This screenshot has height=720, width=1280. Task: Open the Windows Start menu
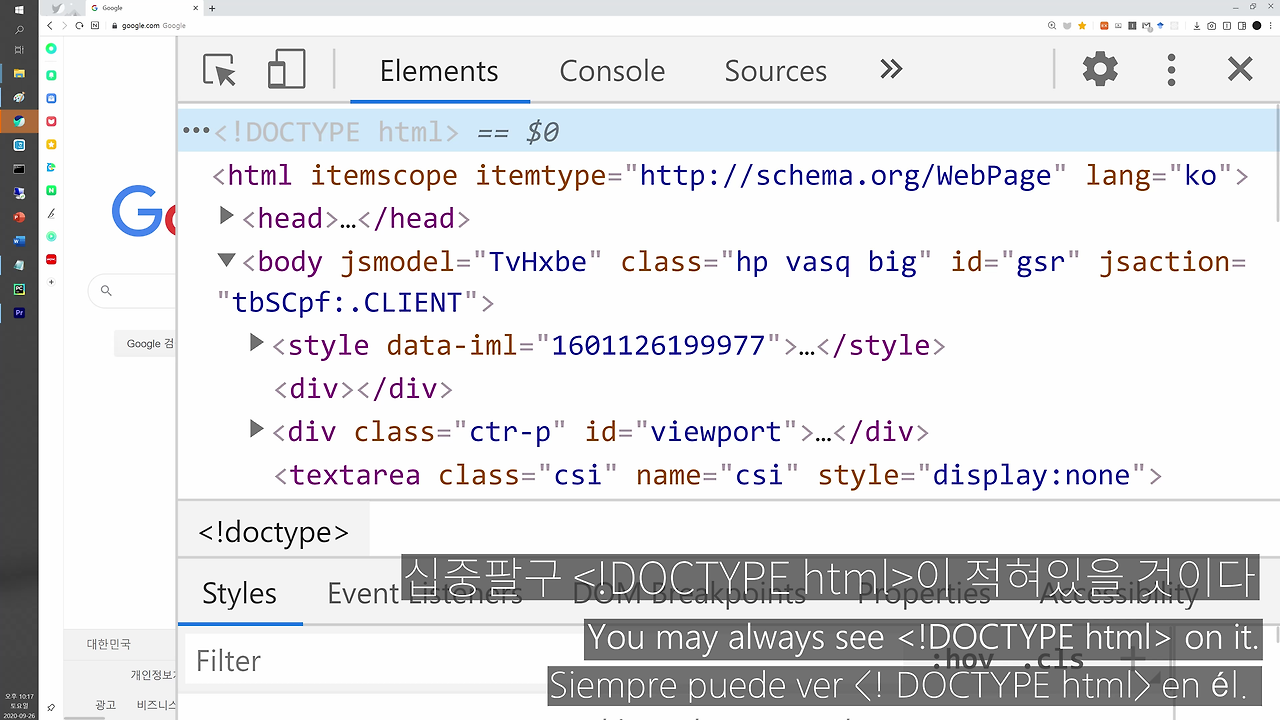click(19, 8)
